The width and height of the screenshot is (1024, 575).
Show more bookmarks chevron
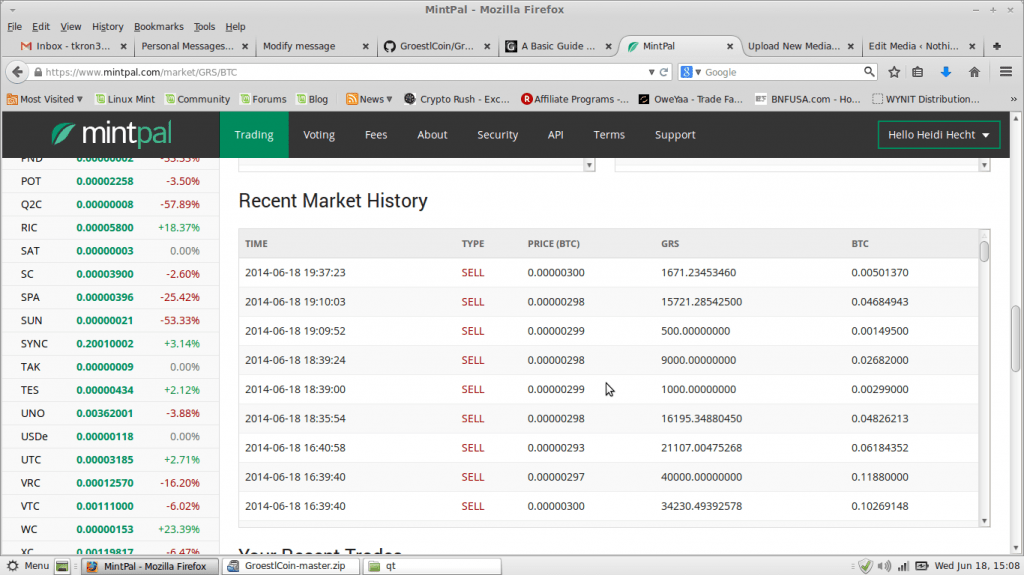(1014, 99)
